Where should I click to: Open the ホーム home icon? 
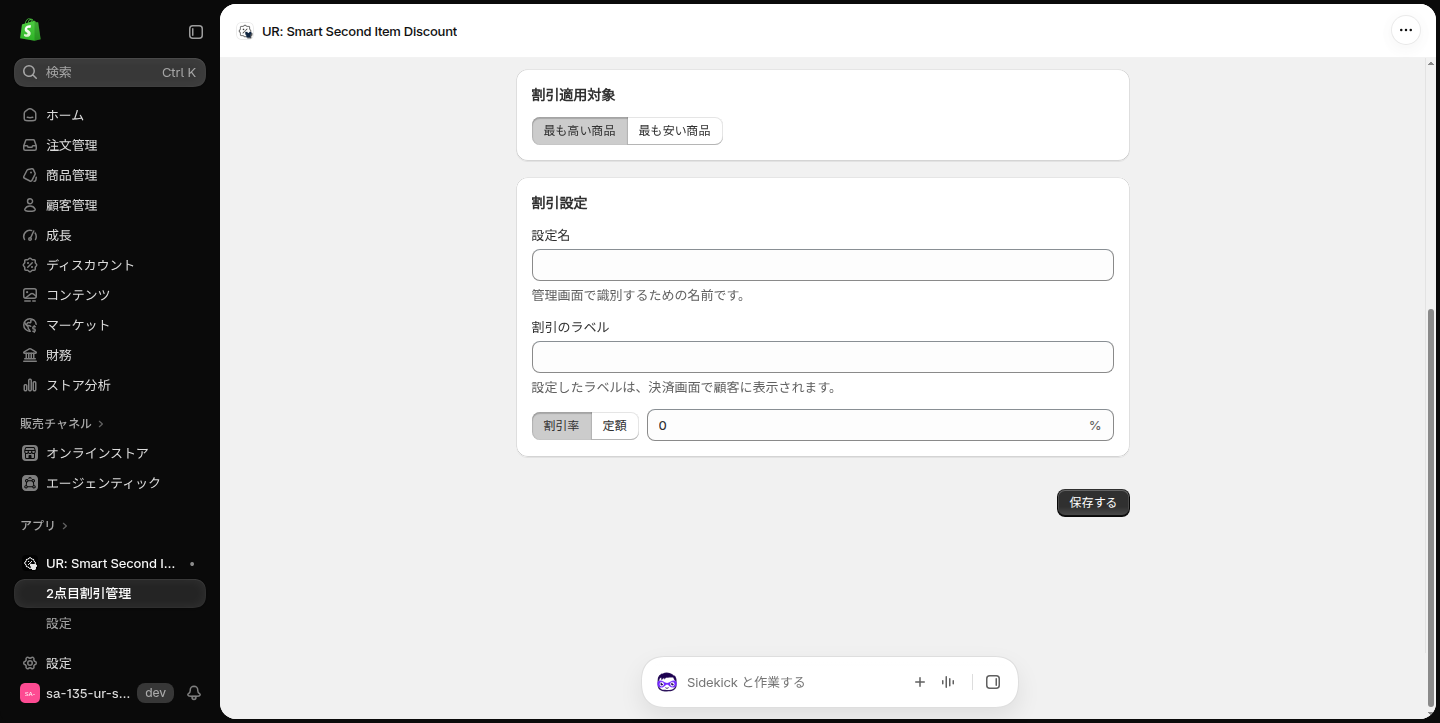30,115
